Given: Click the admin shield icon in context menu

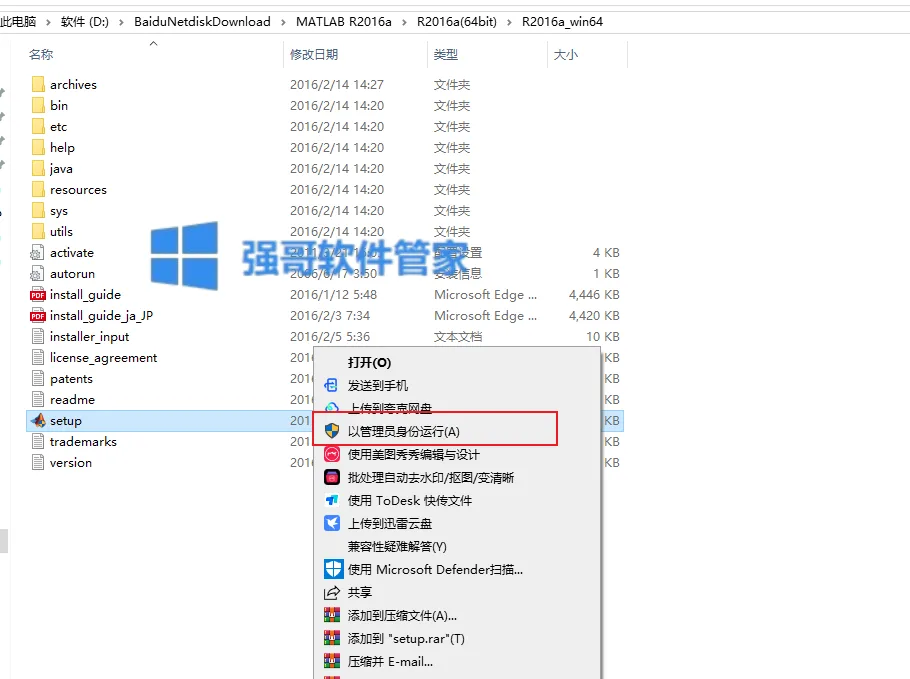Looking at the screenshot, I should 332,431.
